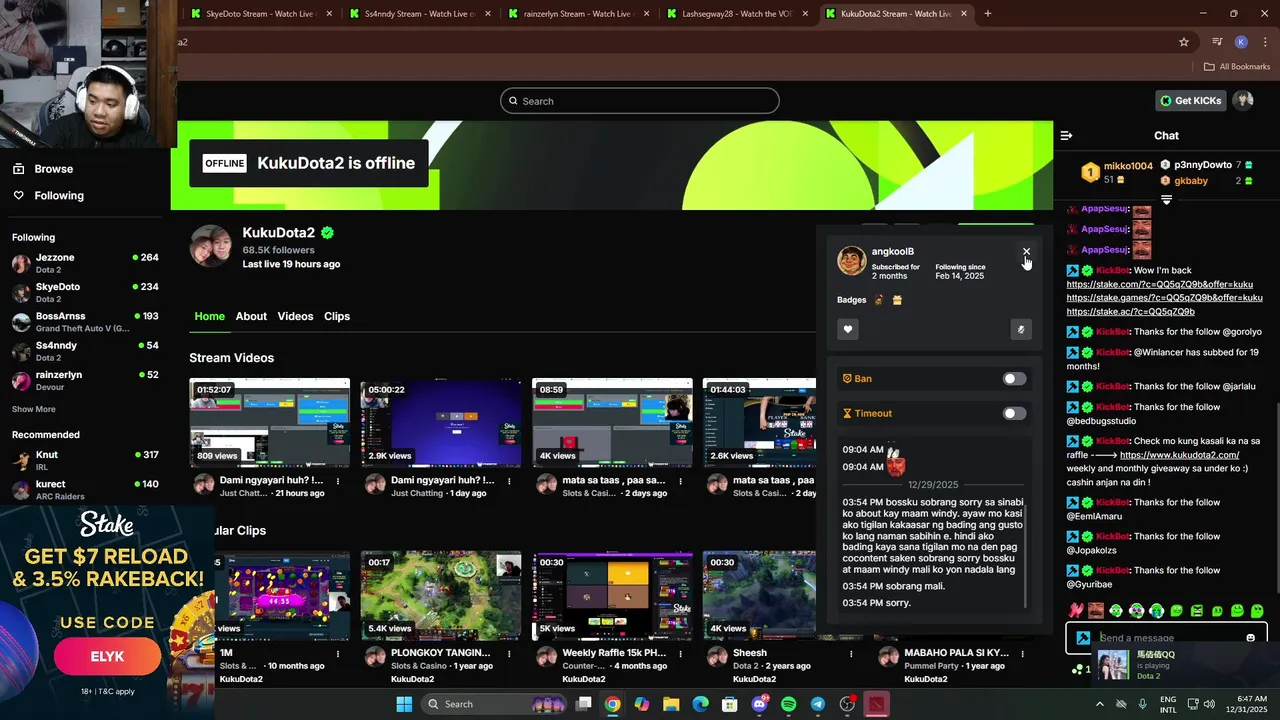Screen dimensions: 1280x720
Task: Open the Weekly Raffle 15k clip thumbnail
Action: pos(612,596)
